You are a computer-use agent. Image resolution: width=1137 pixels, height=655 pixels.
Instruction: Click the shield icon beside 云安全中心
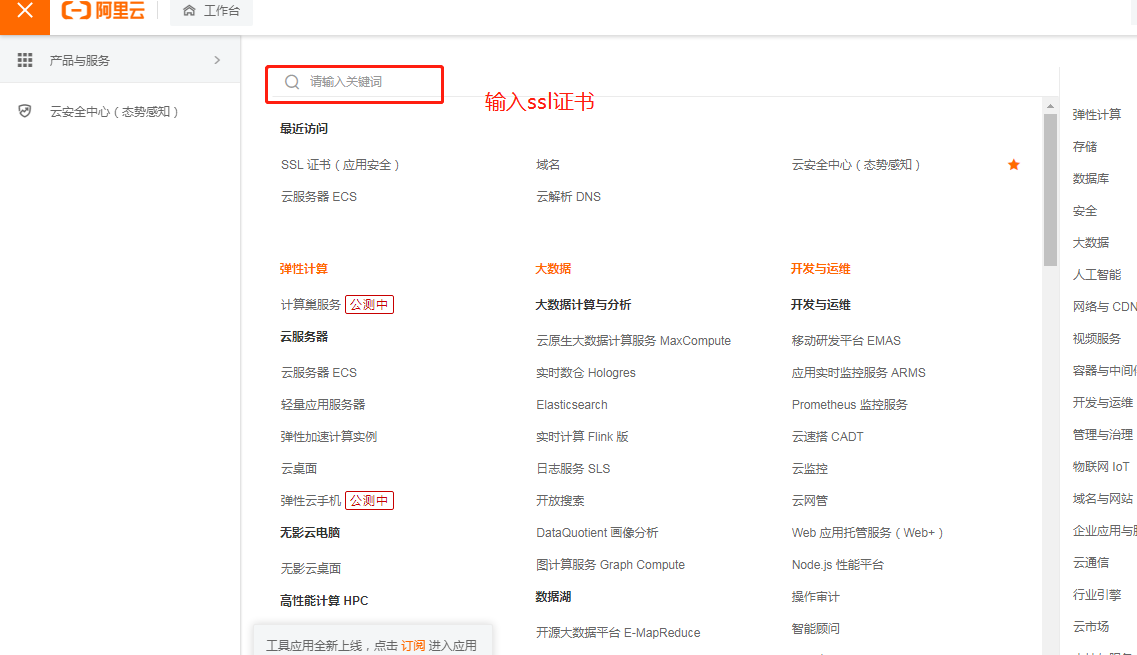point(25,111)
